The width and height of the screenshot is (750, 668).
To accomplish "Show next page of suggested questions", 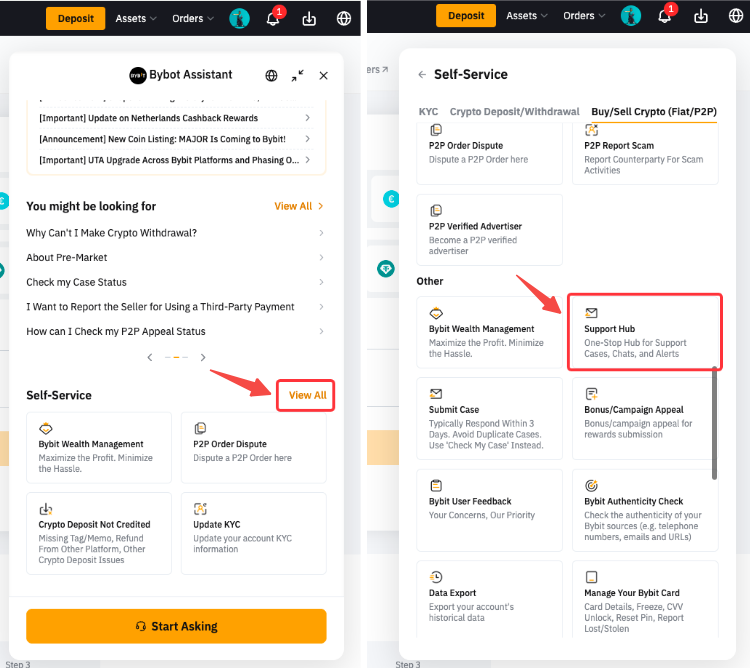I will (x=203, y=357).
